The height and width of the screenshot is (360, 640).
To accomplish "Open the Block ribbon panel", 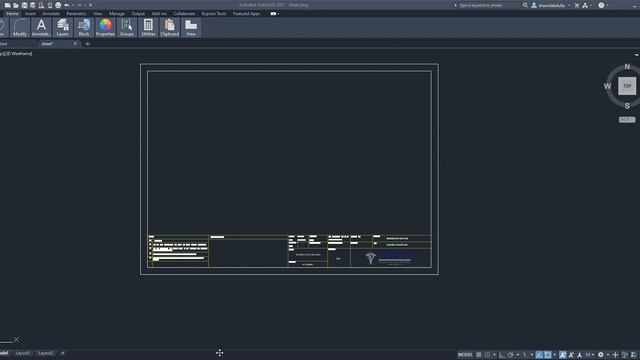I will pyautogui.click(x=84, y=28).
